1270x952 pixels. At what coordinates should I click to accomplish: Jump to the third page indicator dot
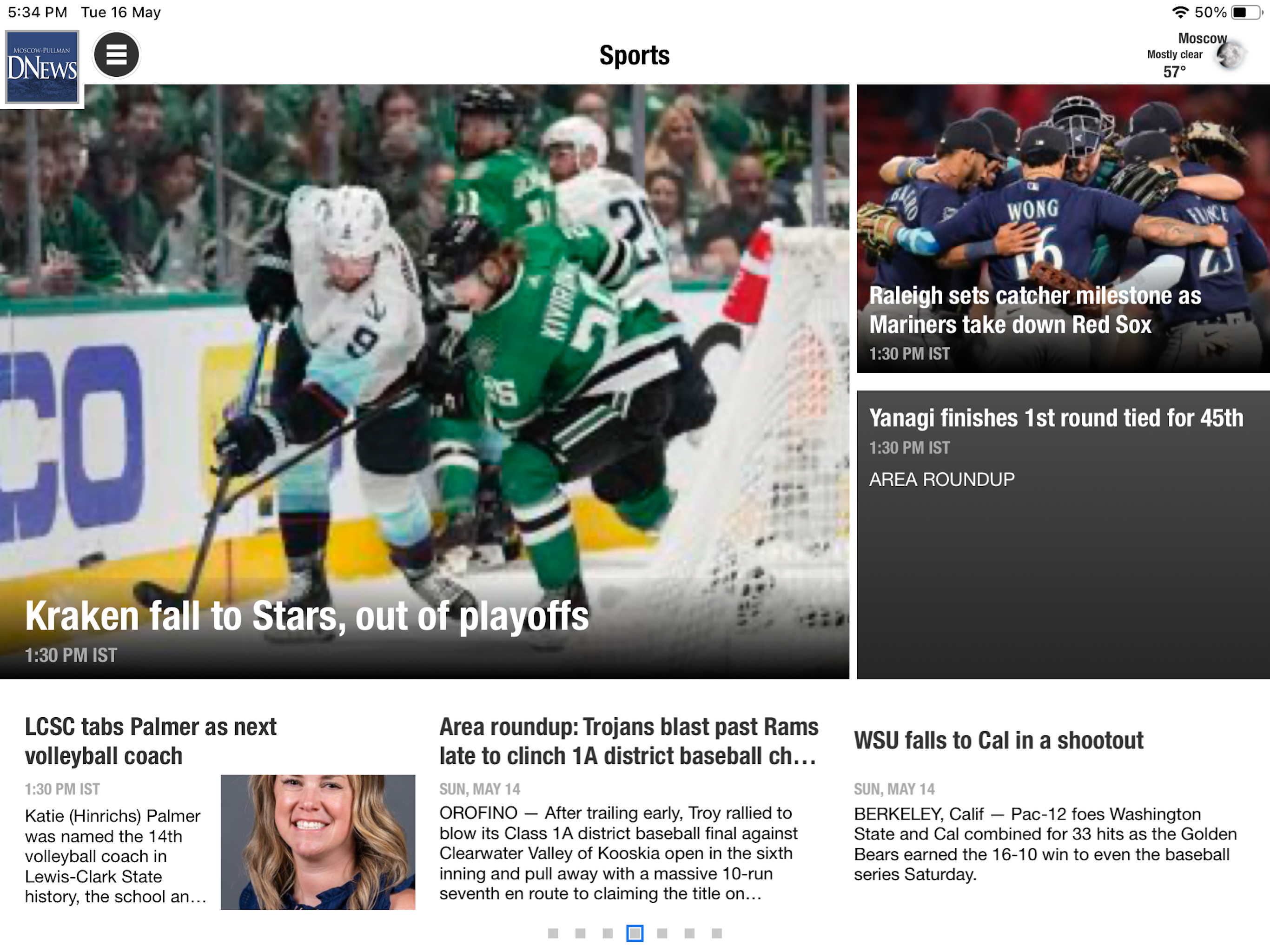point(608,933)
